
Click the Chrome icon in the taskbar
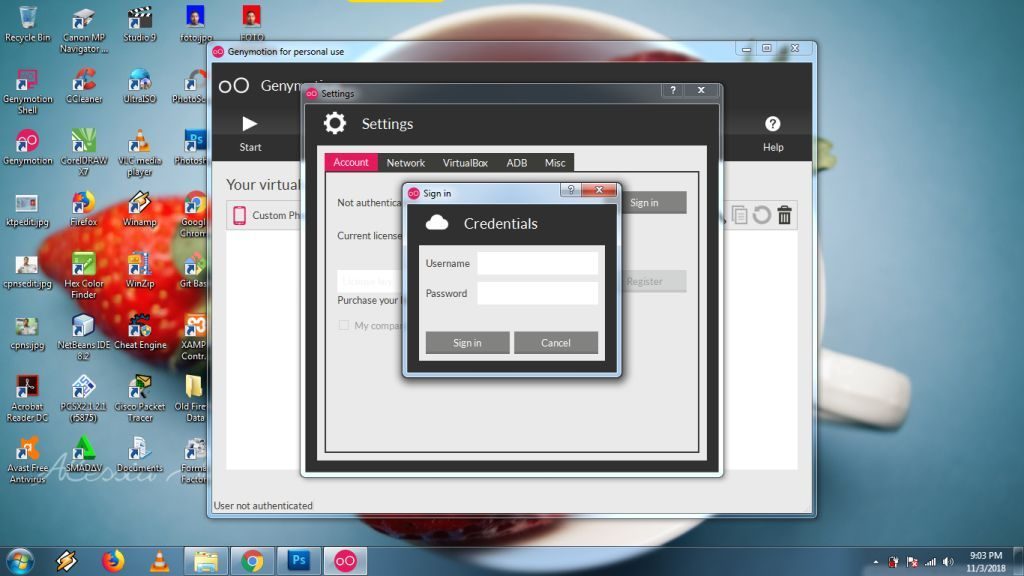point(252,561)
